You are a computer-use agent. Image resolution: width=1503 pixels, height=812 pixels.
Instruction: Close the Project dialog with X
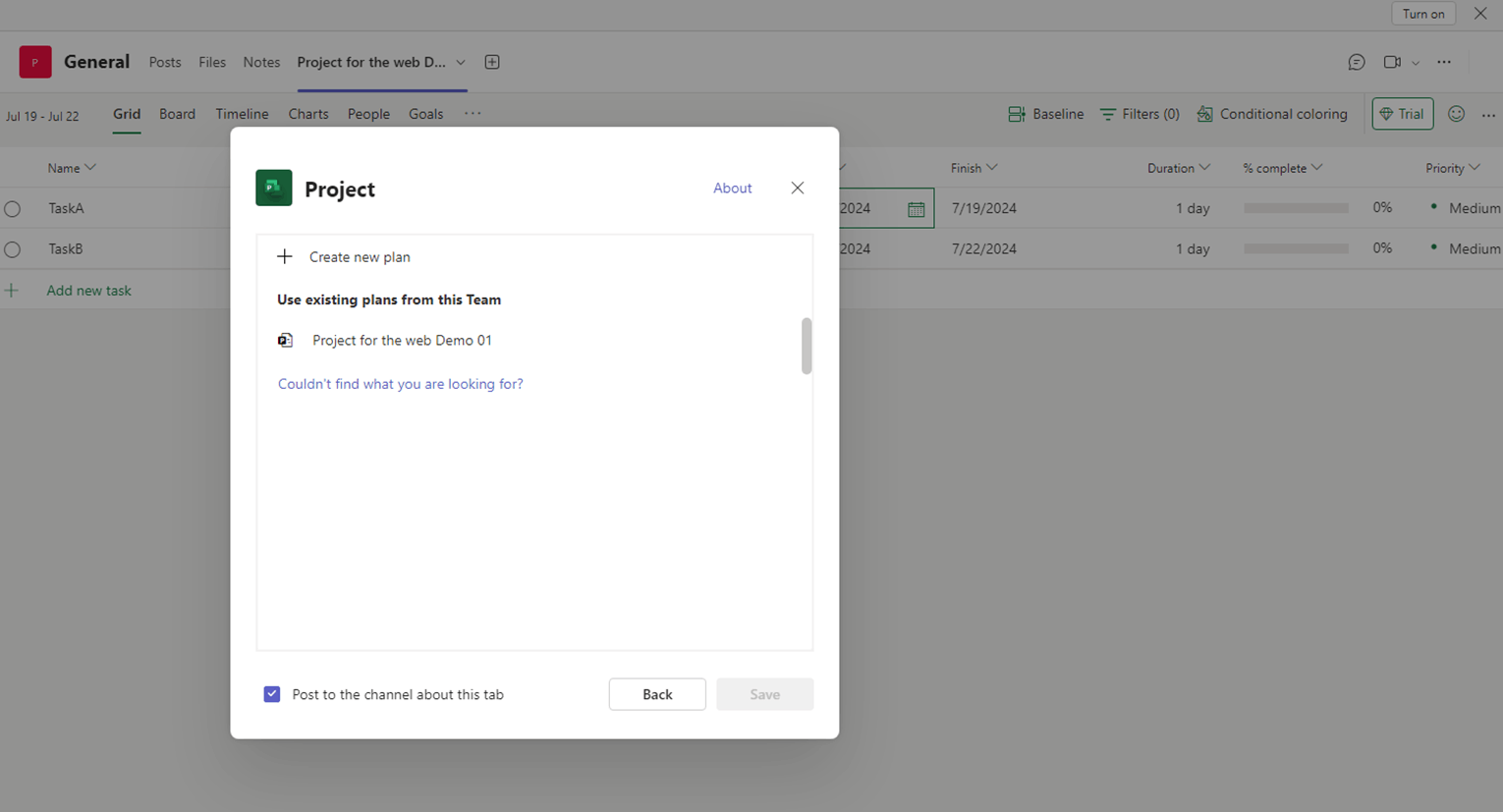pyautogui.click(x=798, y=188)
